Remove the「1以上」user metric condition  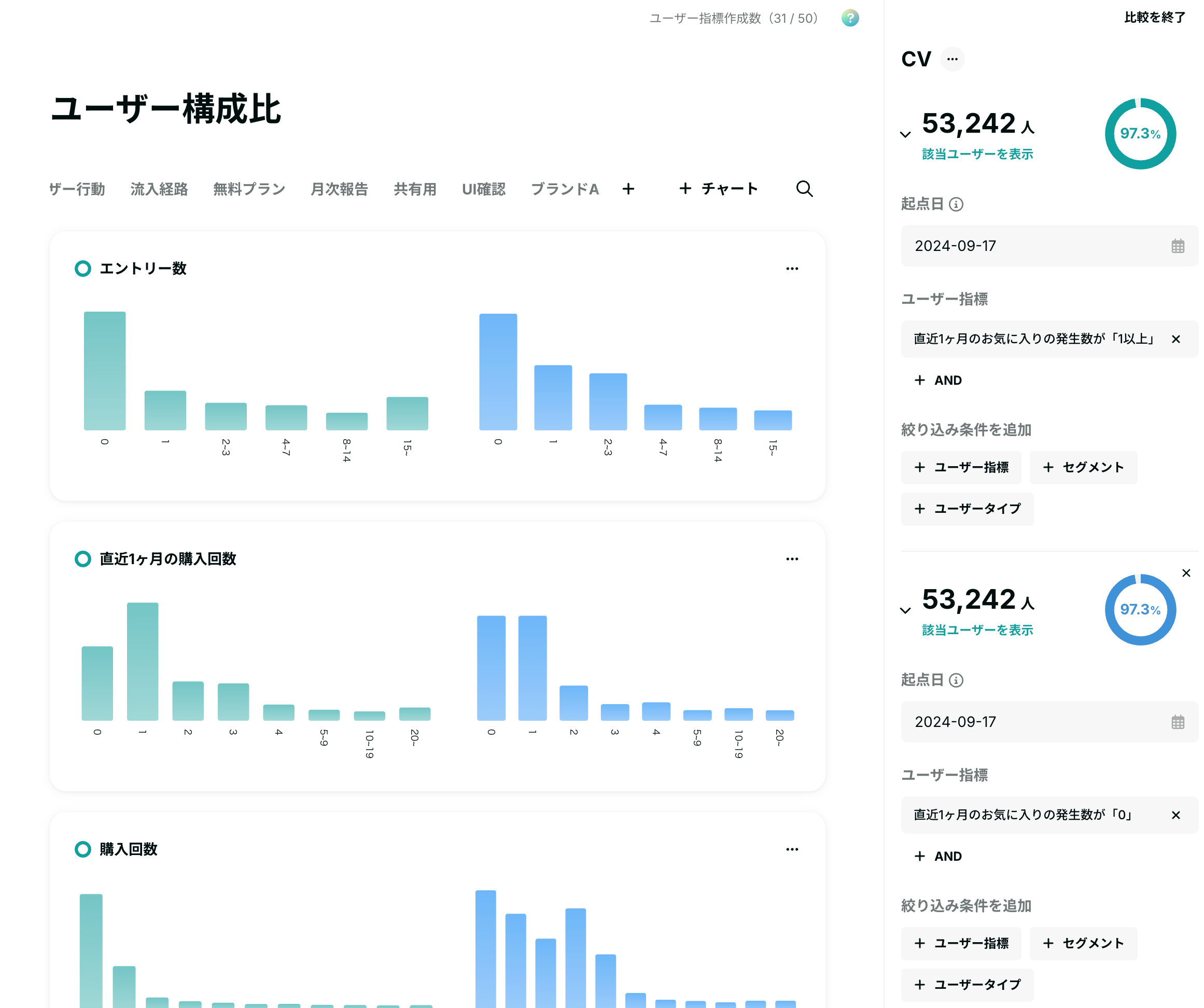tap(1175, 339)
